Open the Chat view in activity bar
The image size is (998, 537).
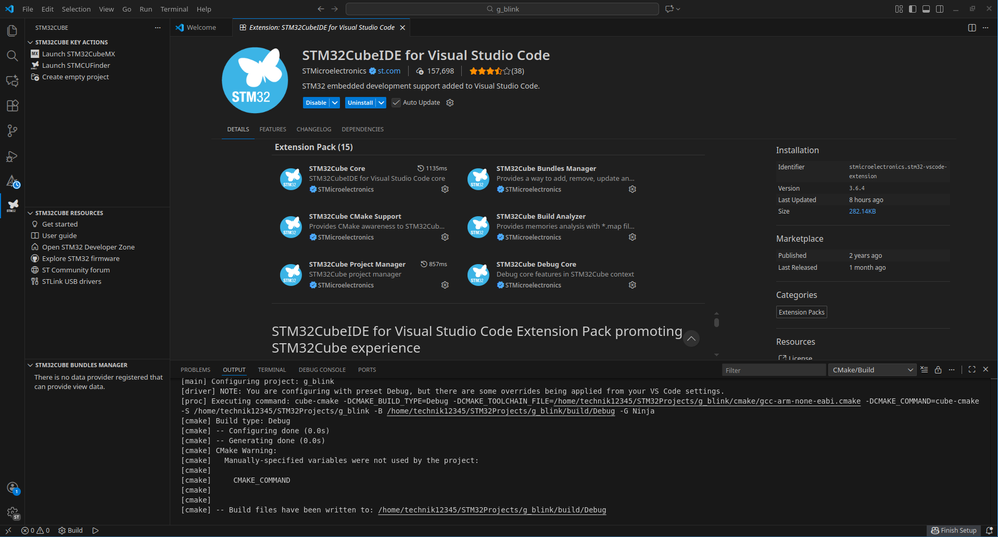pyautogui.click(x=12, y=81)
